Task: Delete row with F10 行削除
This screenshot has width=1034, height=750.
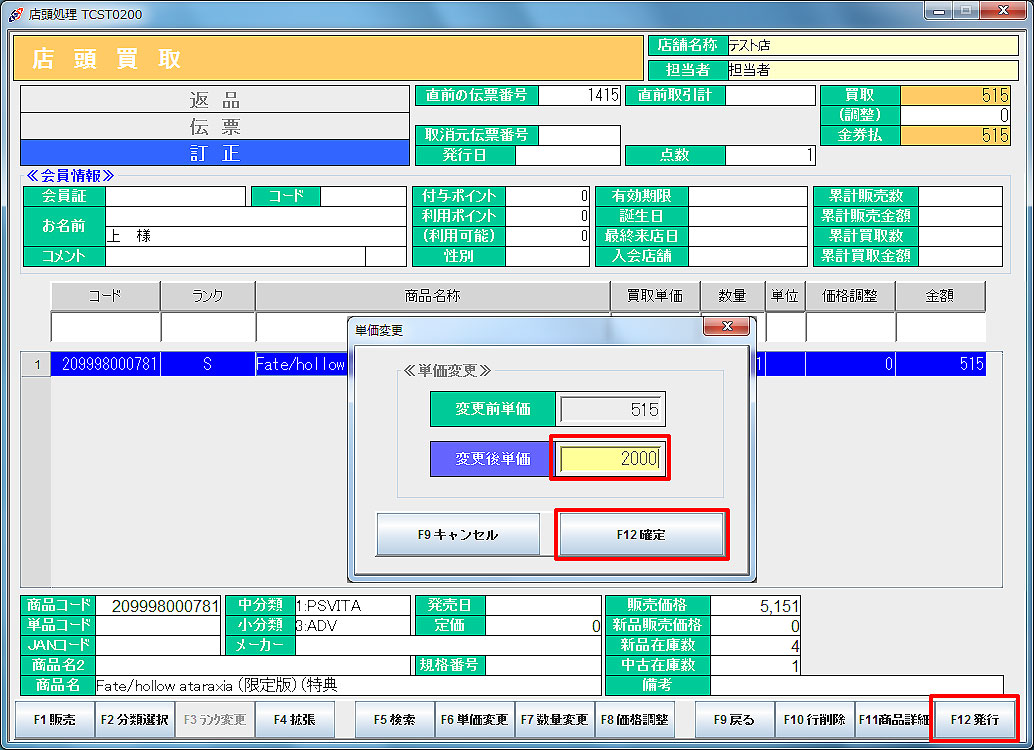Action: (814, 719)
